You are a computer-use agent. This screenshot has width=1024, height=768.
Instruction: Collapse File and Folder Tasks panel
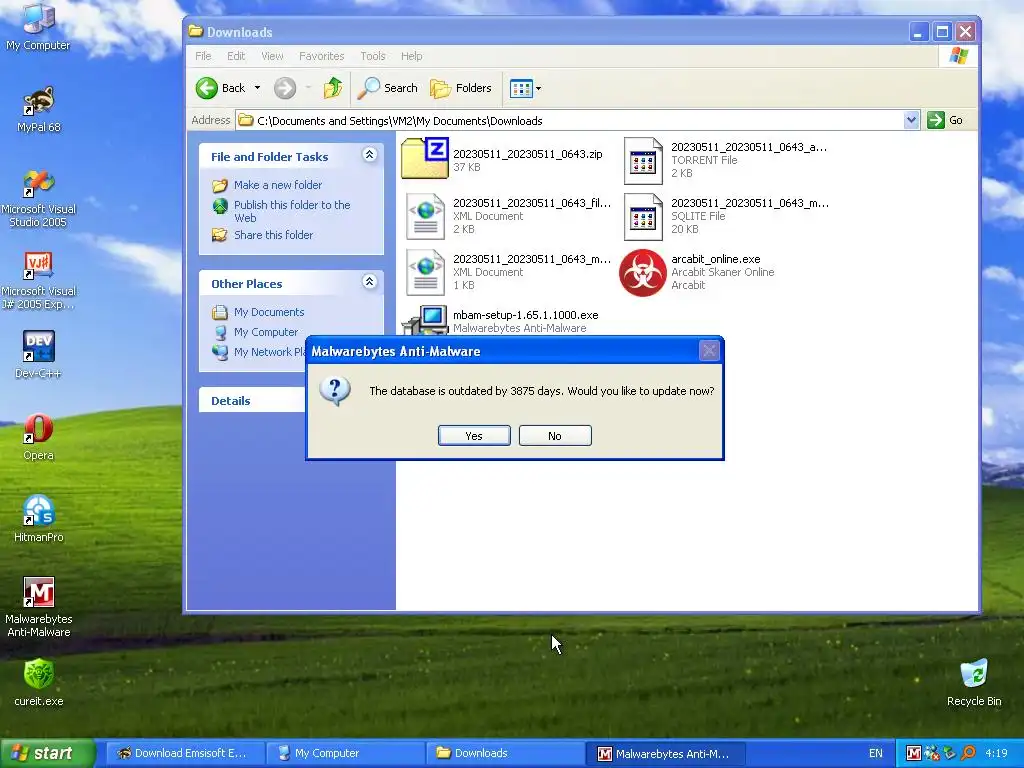pyautogui.click(x=369, y=155)
